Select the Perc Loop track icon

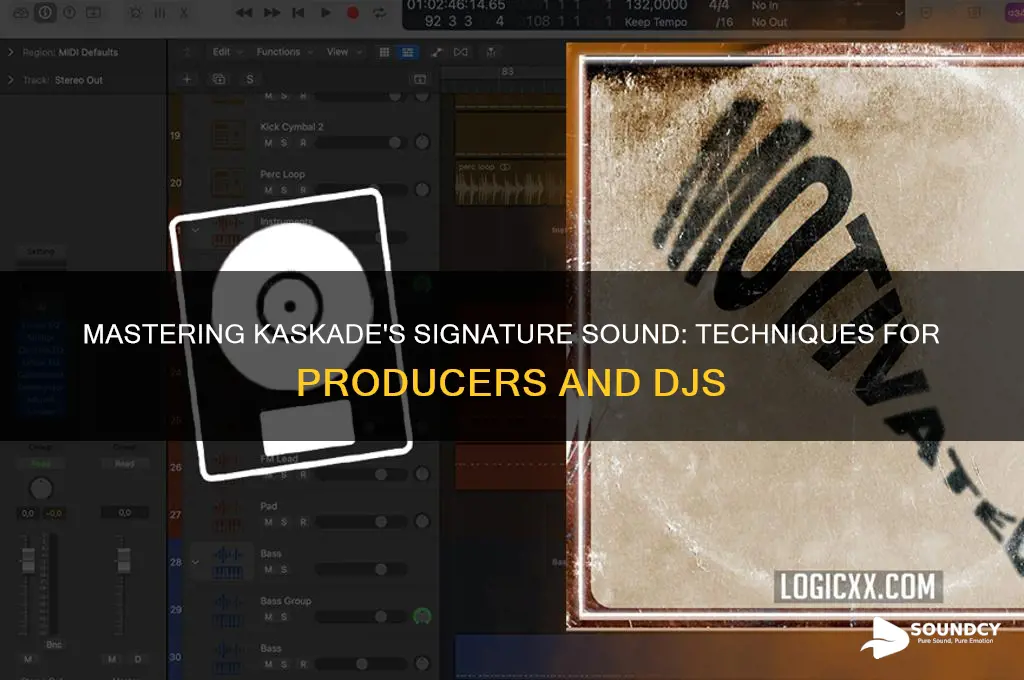229,183
